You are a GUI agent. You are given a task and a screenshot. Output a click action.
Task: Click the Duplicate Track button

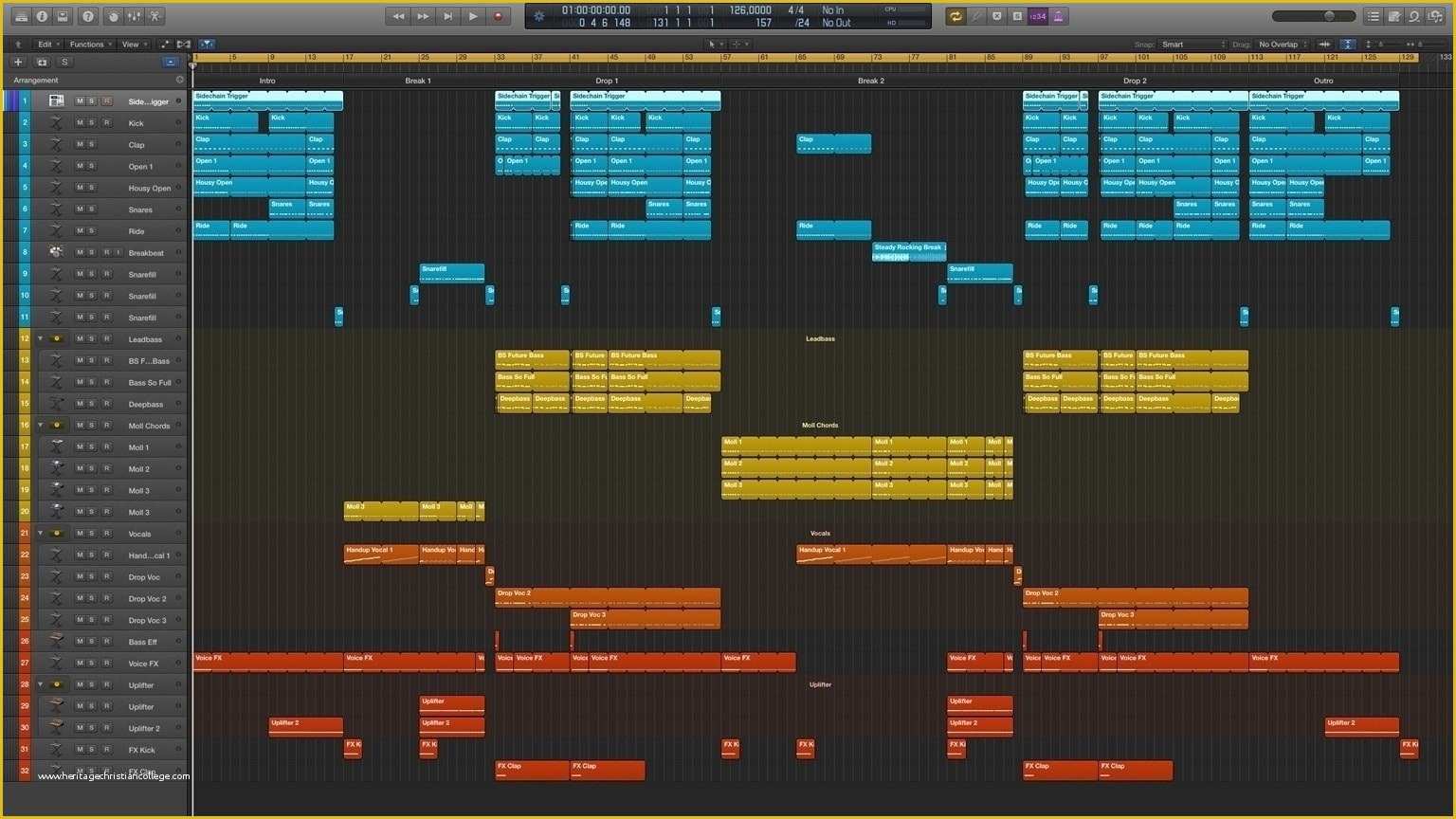coord(42,62)
